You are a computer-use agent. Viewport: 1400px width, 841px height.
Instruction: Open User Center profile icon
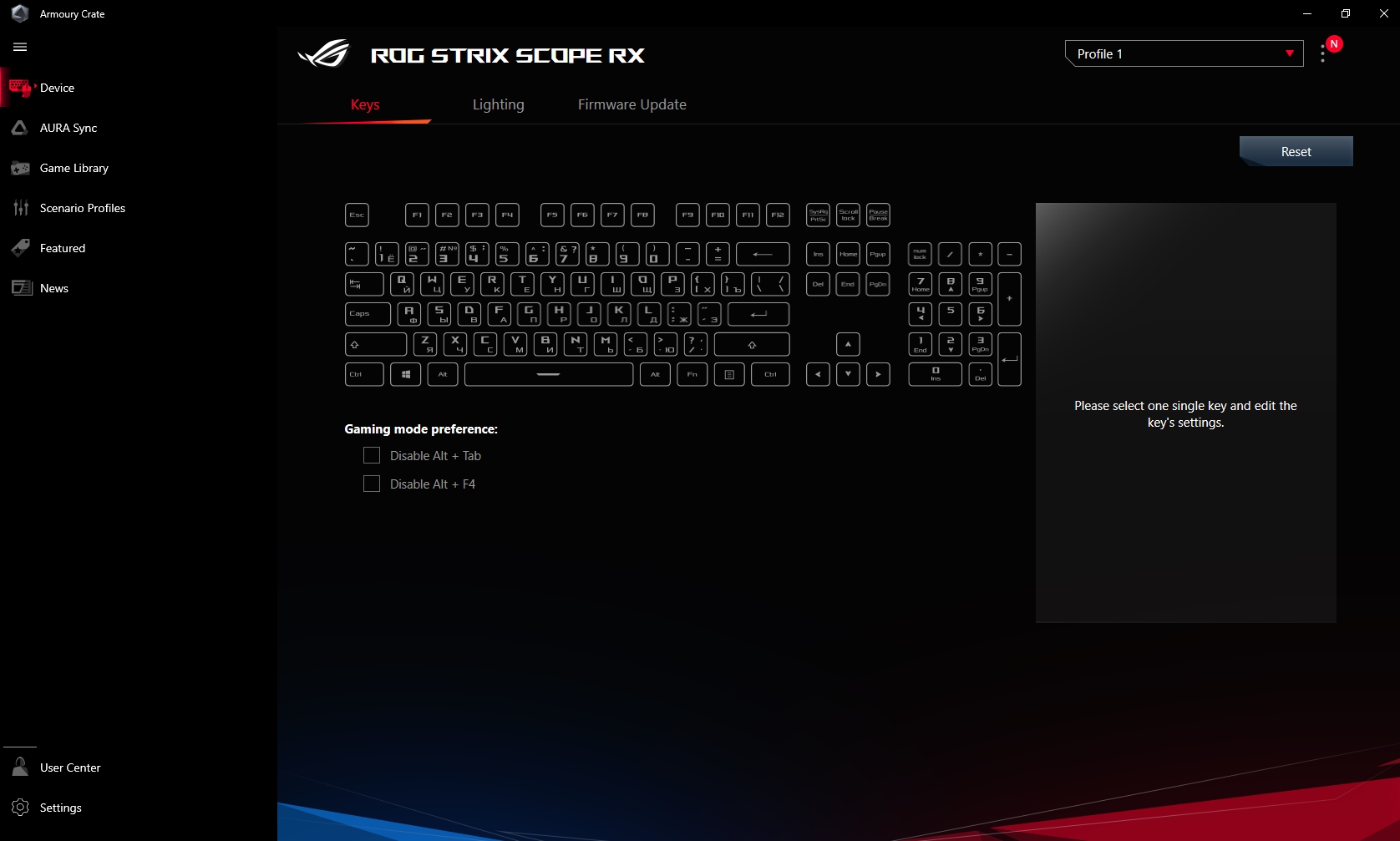[x=20, y=768]
